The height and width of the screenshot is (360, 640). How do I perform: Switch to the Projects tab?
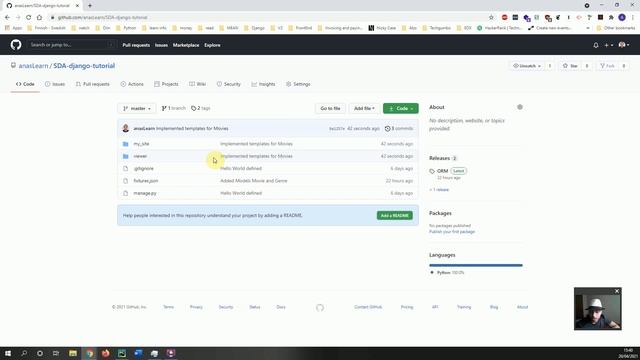click(x=166, y=84)
